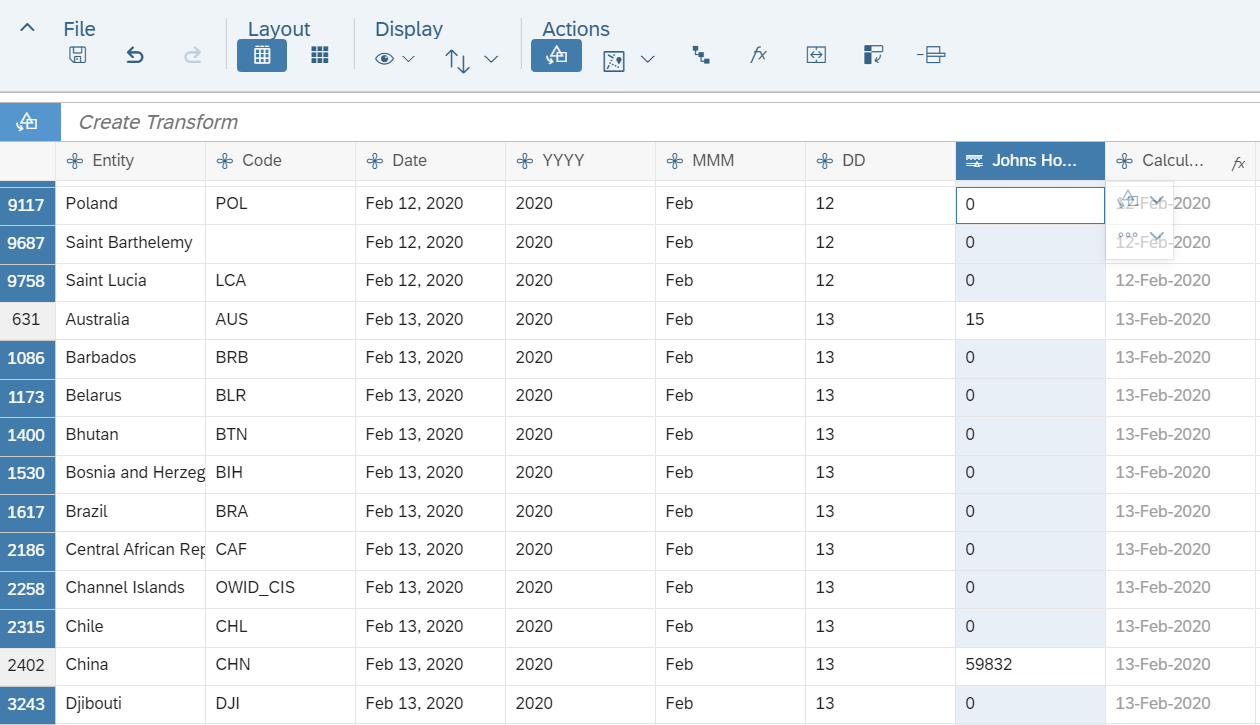Toggle the Create Transform action button
Screen dimensions: 1260x725
(557, 56)
